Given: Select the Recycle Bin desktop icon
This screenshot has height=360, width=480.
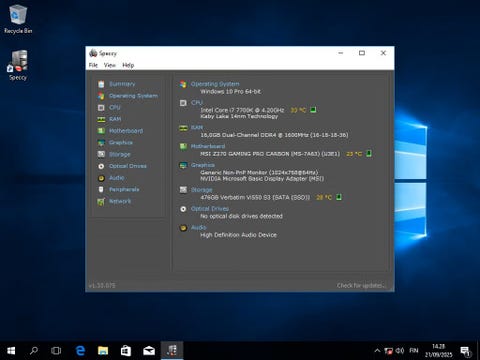Looking at the screenshot, I should pos(18,19).
